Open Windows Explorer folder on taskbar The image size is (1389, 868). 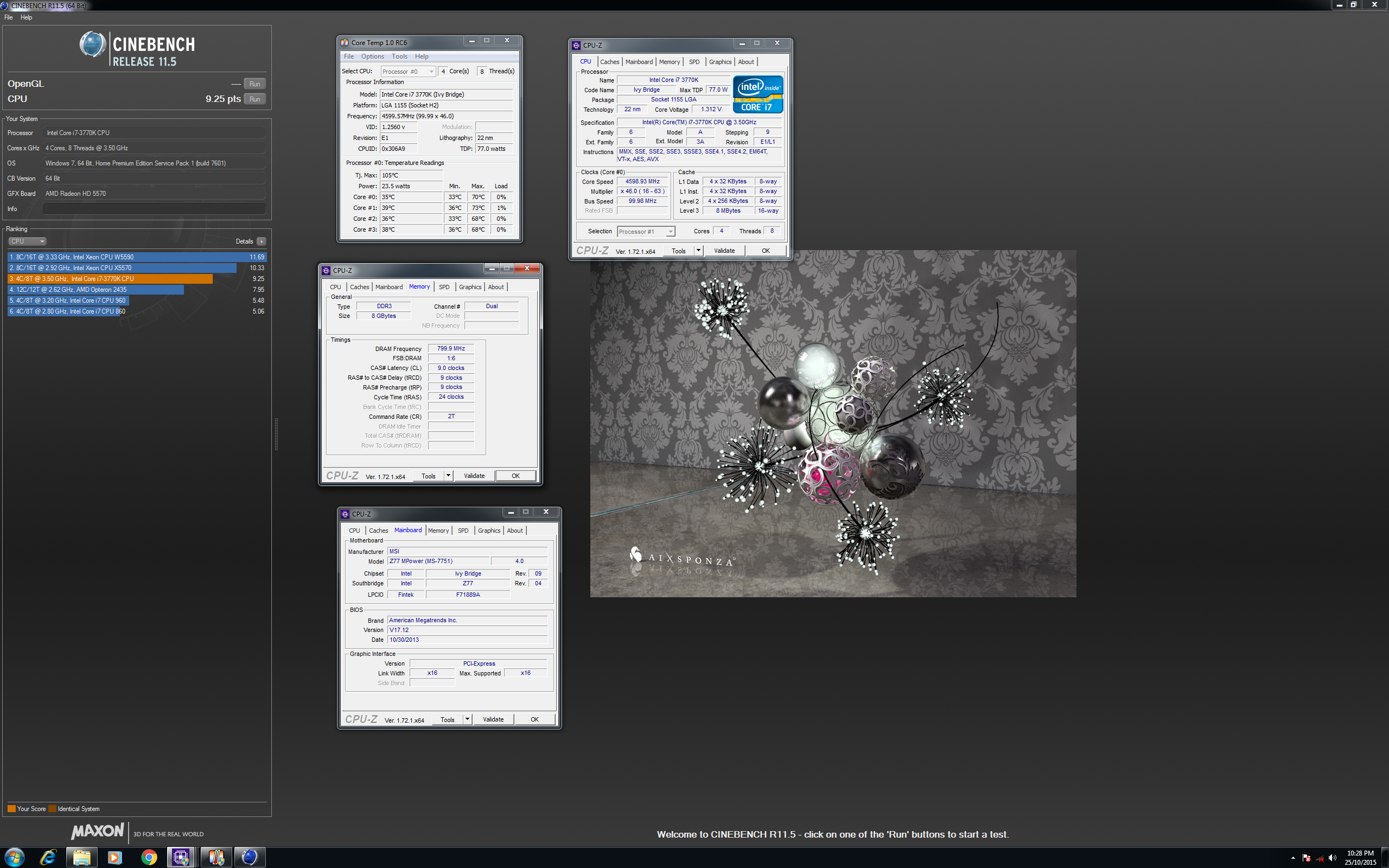pos(81,857)
